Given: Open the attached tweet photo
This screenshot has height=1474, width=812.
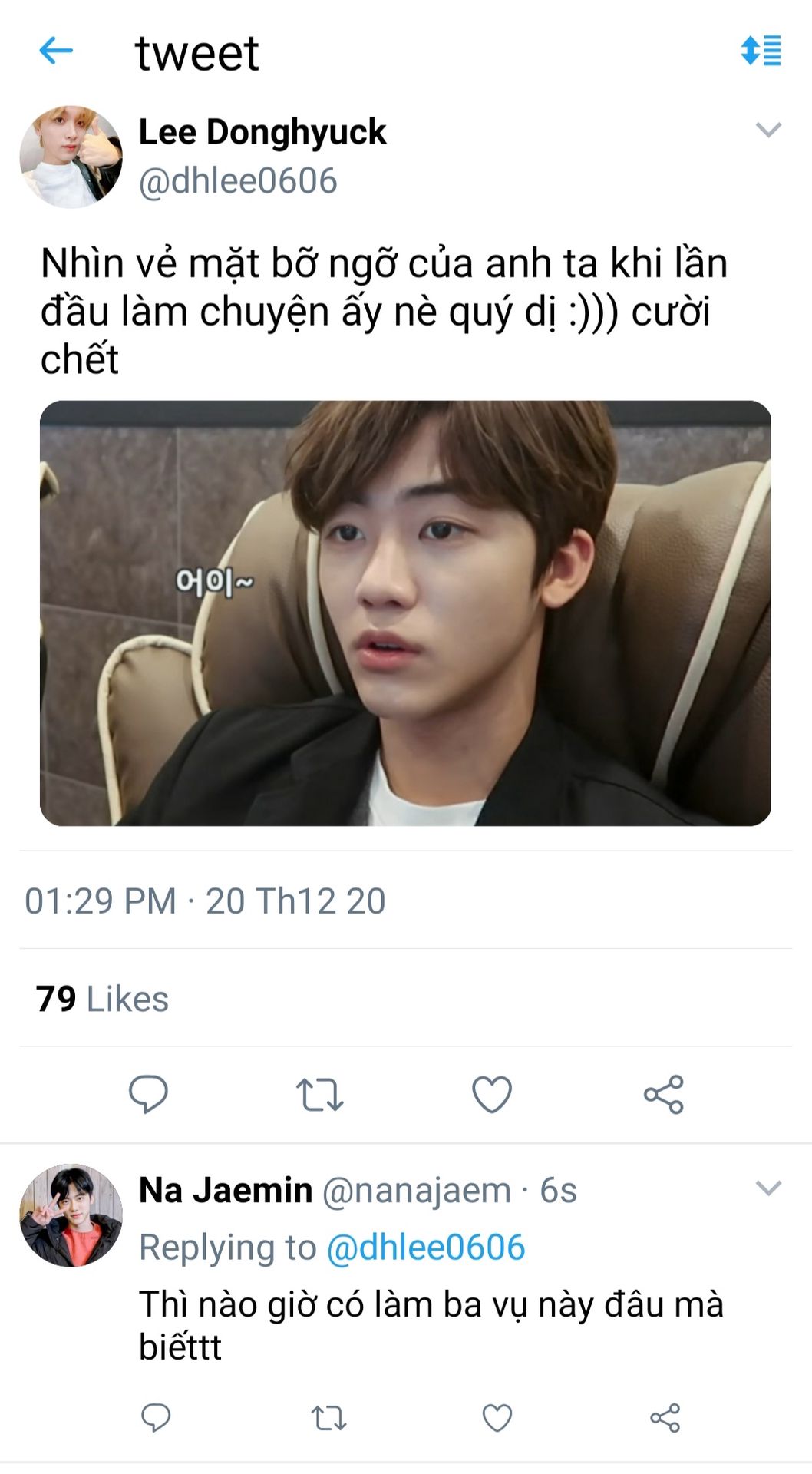Looking at the screenshot, I should click(x=405, y=613).
